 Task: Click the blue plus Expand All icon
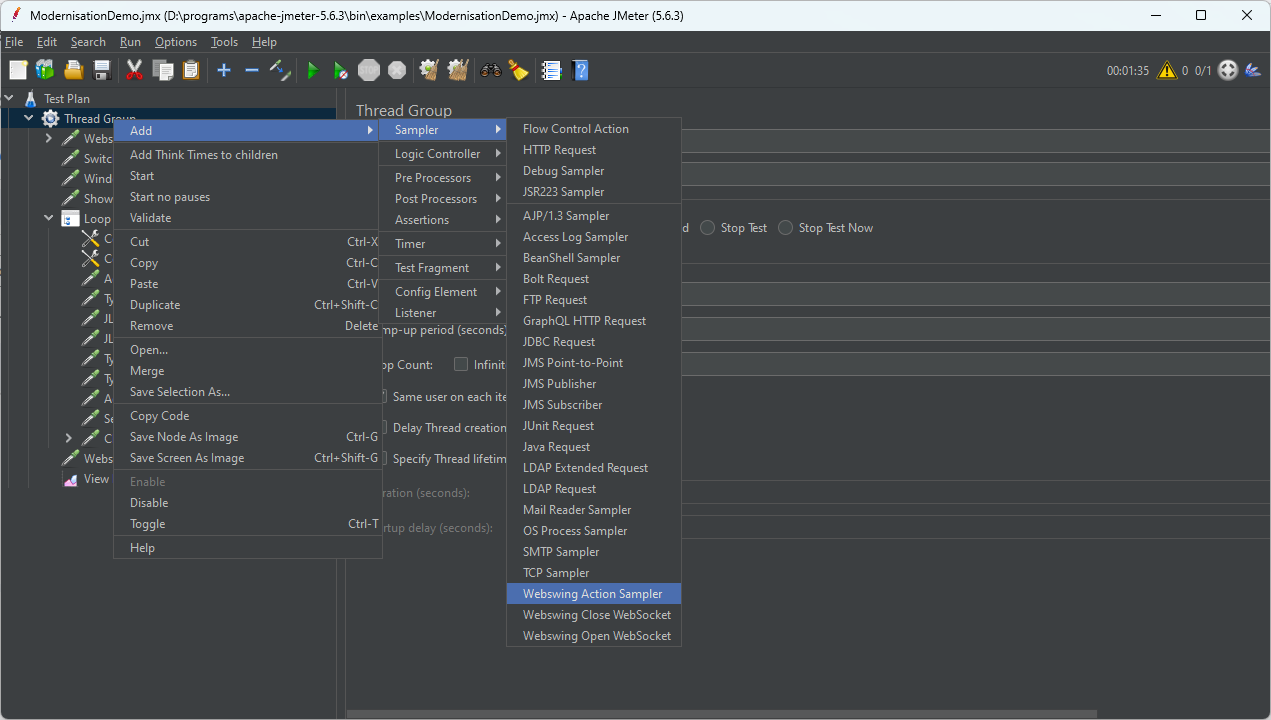coord(224,70)
